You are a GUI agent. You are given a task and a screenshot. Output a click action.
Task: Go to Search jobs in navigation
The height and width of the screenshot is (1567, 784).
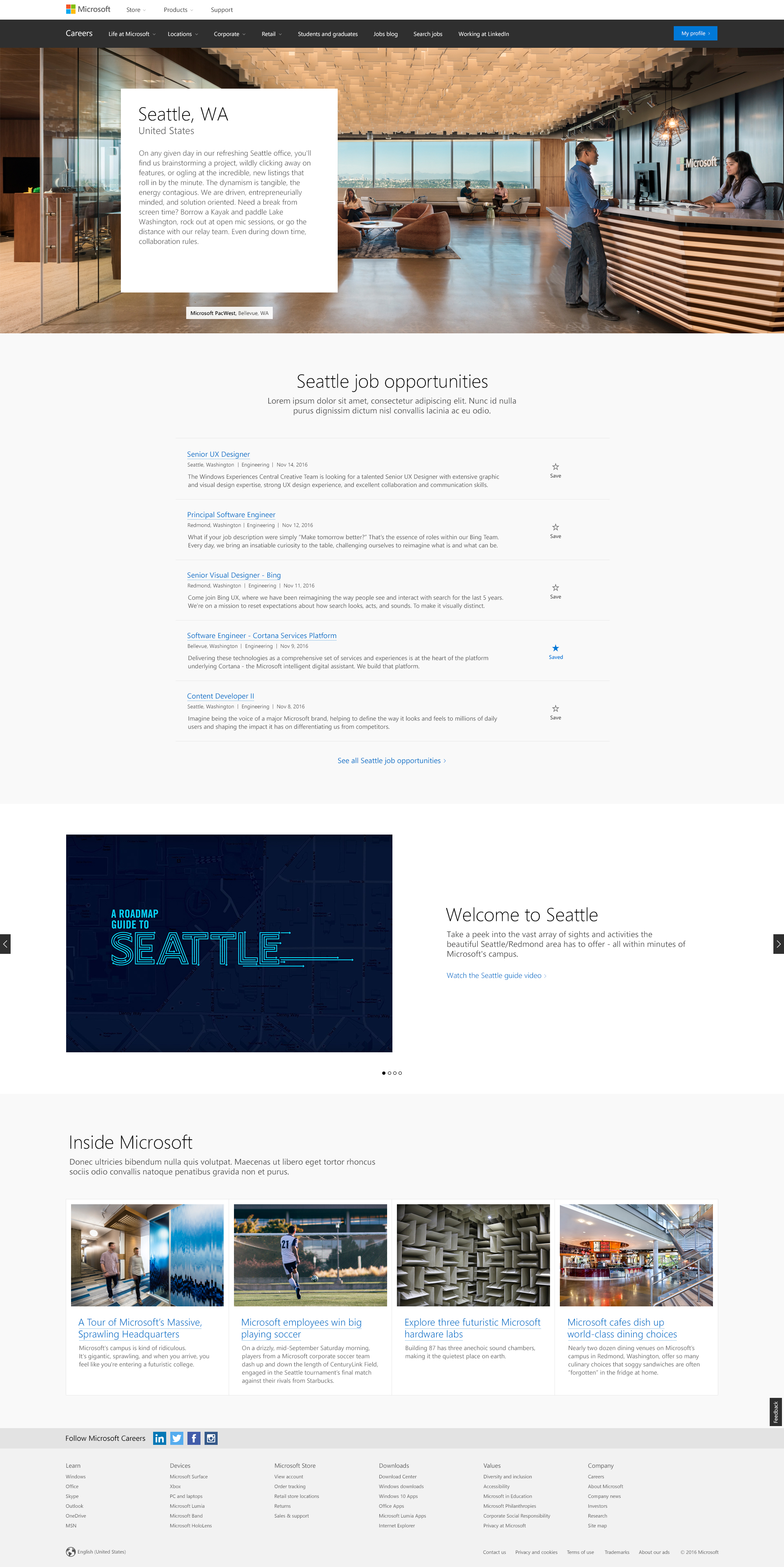click(x=428, y=34)
